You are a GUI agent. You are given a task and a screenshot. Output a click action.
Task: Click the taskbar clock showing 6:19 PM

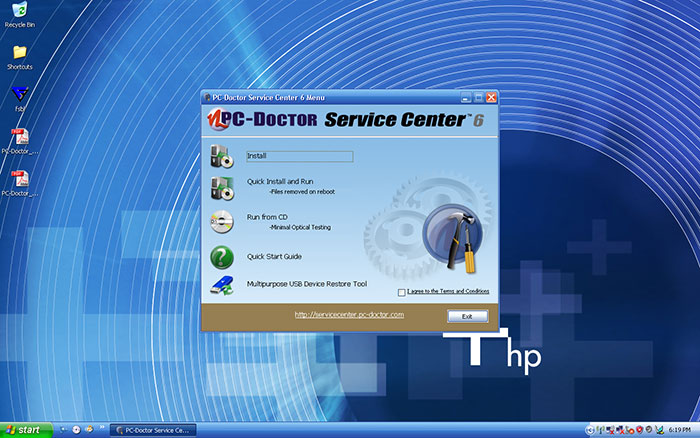pos(679,430)
